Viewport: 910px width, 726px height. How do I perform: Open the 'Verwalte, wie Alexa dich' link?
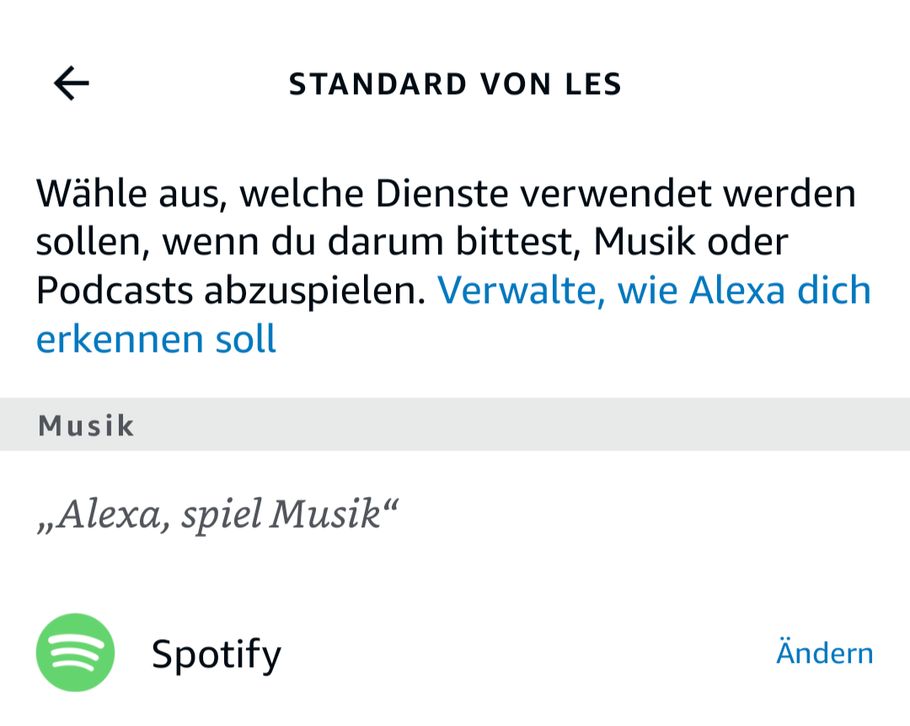click(654, 290)
